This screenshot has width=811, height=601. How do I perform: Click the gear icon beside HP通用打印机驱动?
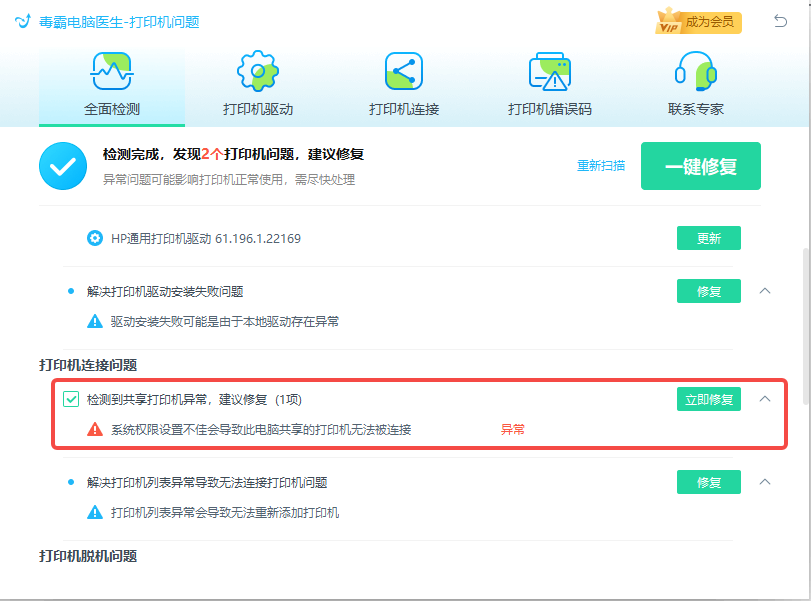[x=95, y=238]
